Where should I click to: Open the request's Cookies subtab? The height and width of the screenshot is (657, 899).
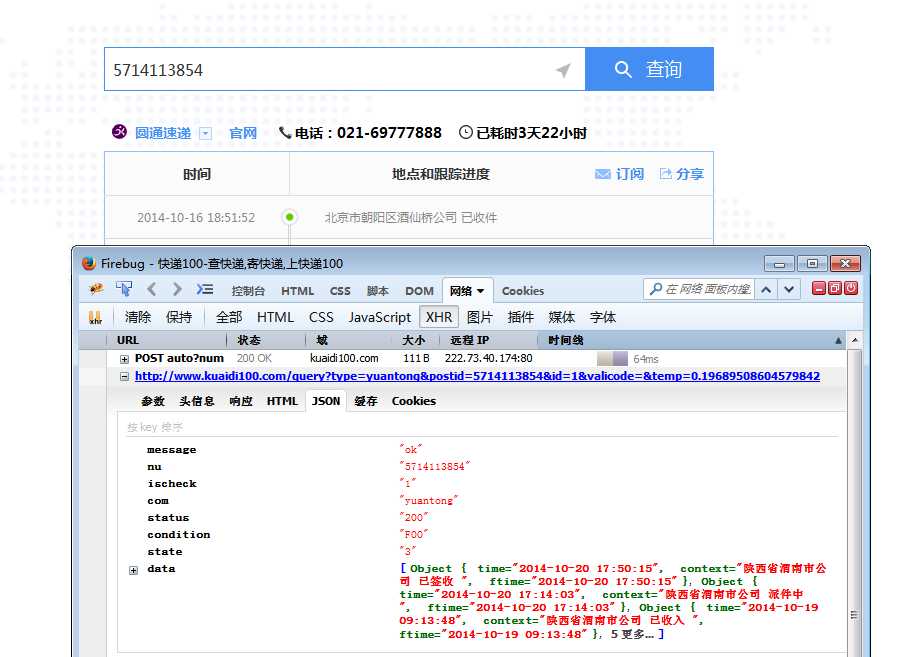tap(413, 401)
